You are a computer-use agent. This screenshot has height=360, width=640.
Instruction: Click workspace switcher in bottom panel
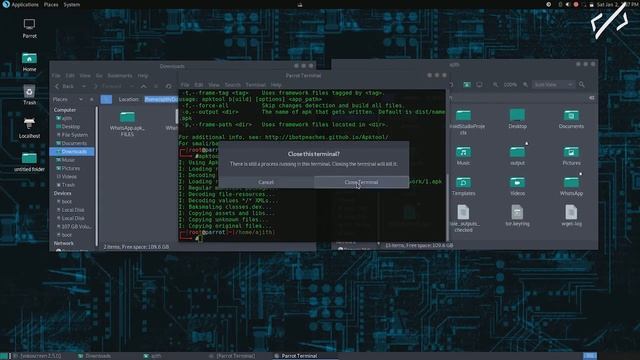click(x=590, y=356)
